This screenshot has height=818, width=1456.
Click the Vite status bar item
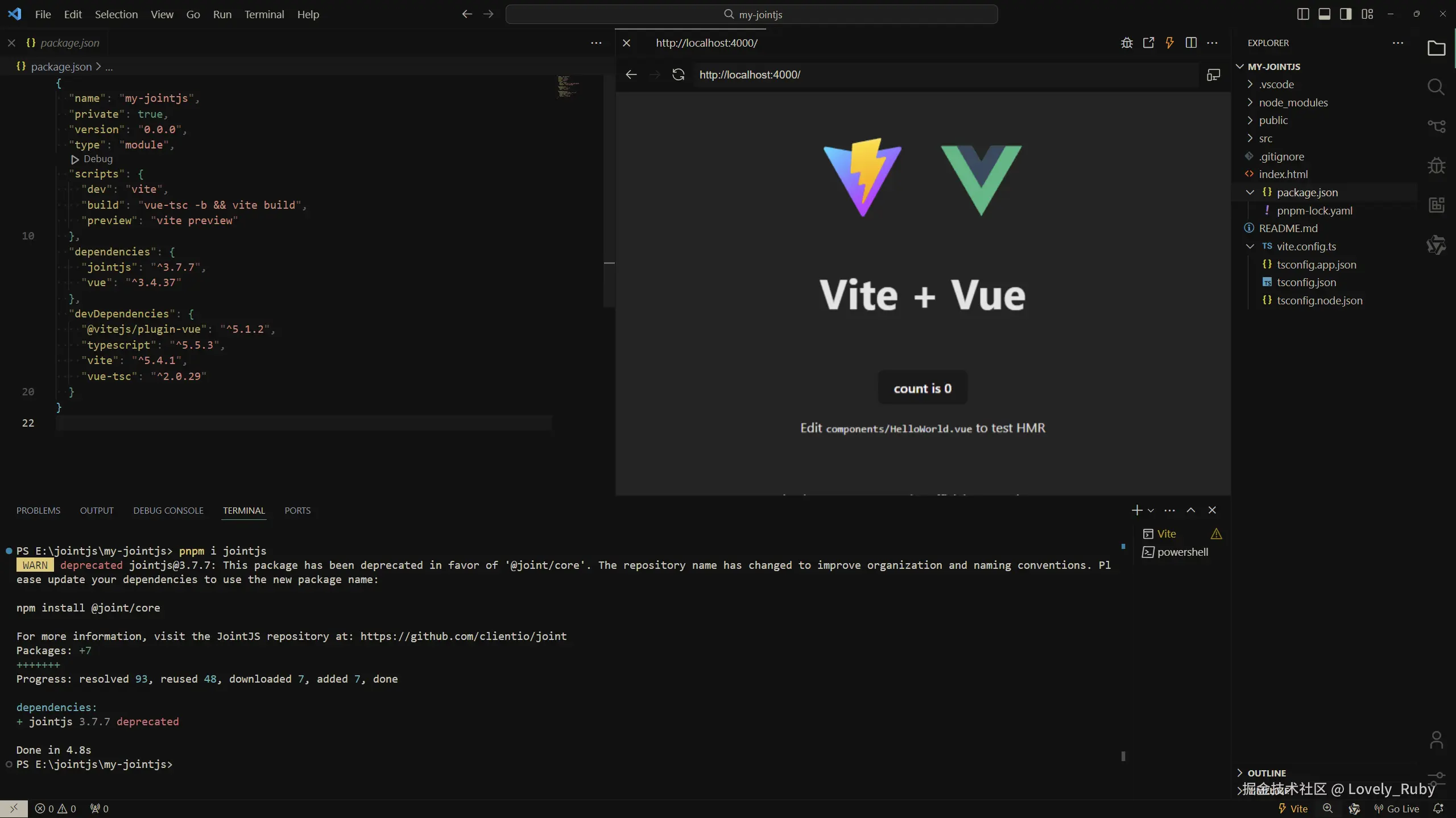(x=1293, y=808)
